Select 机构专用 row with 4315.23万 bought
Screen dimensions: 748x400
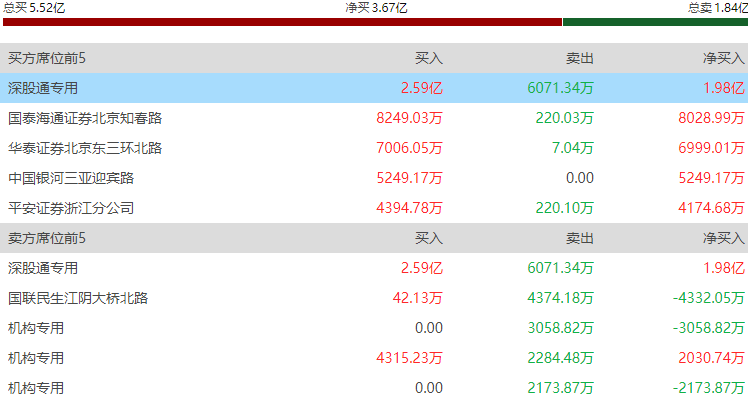coord(36,358)
